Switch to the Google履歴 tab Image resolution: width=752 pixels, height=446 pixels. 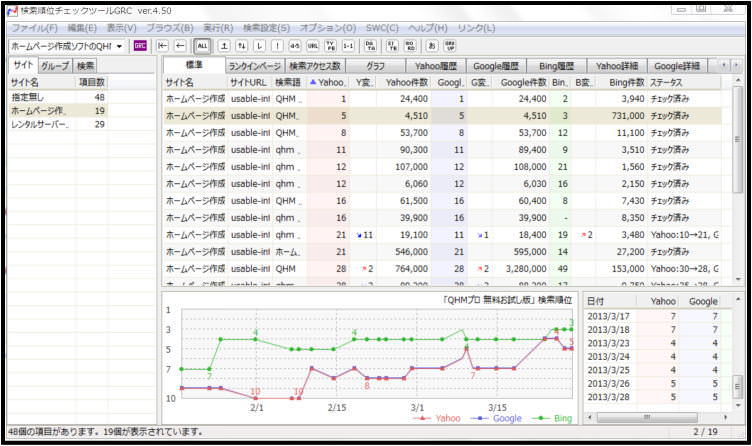click(x=496, y=66)
